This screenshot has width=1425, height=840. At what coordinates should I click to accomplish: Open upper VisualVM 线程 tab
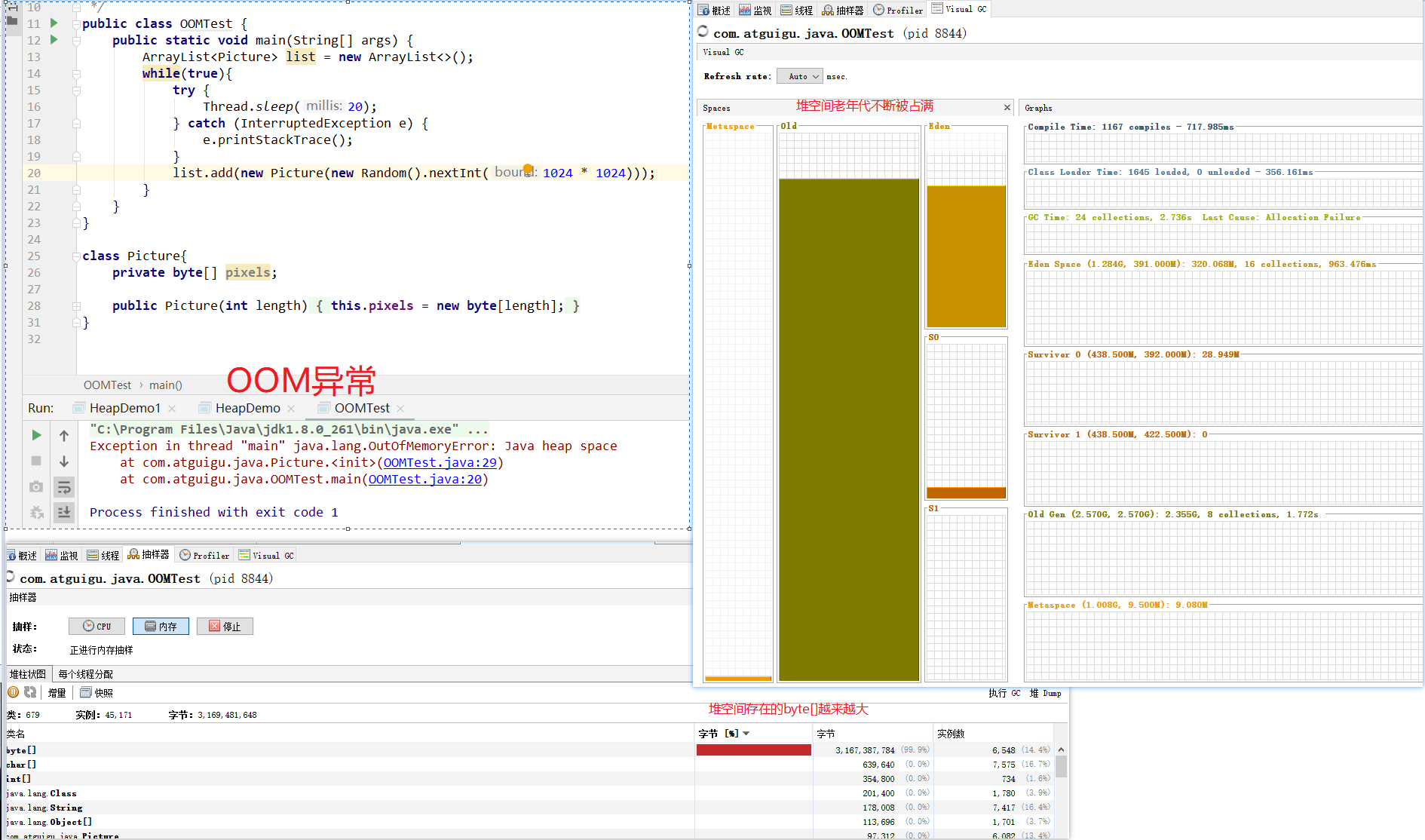pyautogui.click(x=797, y=10)
